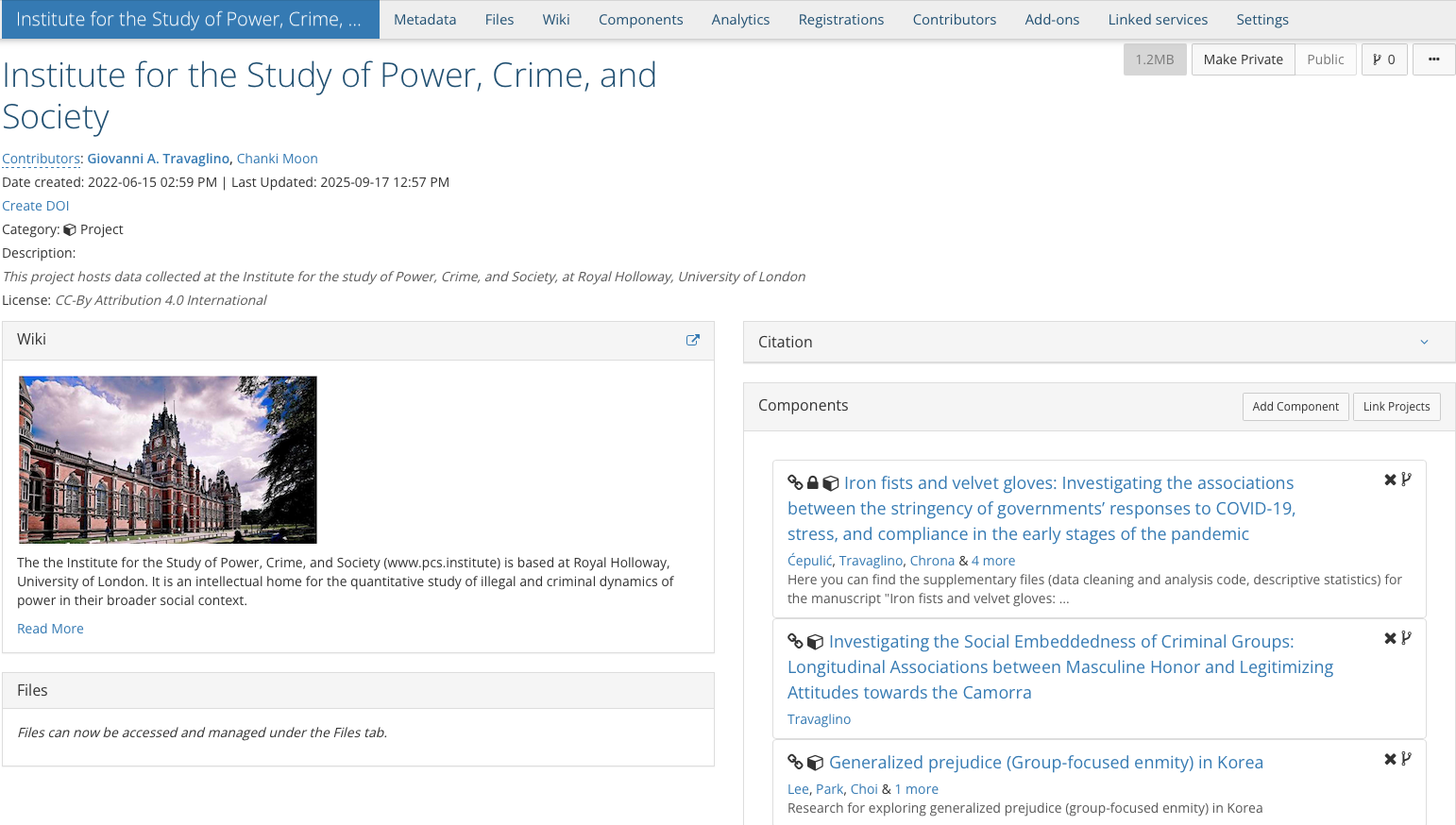Select the Public visibility option
1456x825 pixels.
[x=1325, y=59]
